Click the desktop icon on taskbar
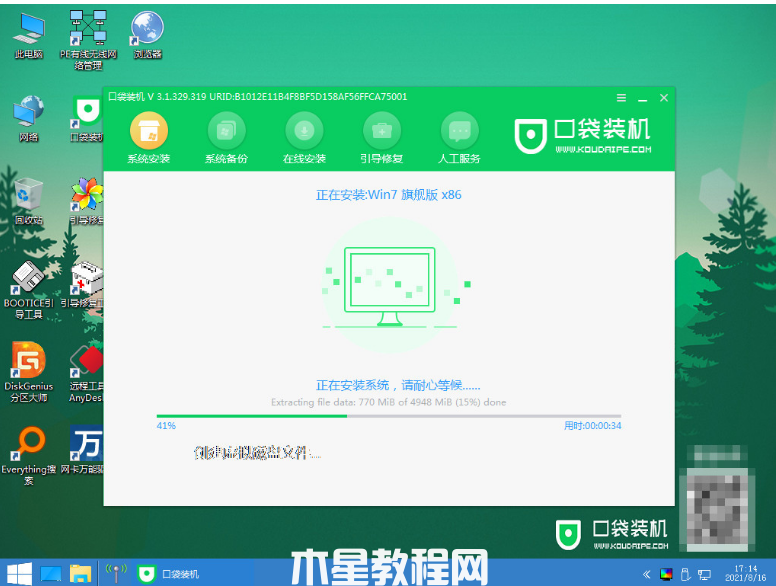 coord(50,574)
